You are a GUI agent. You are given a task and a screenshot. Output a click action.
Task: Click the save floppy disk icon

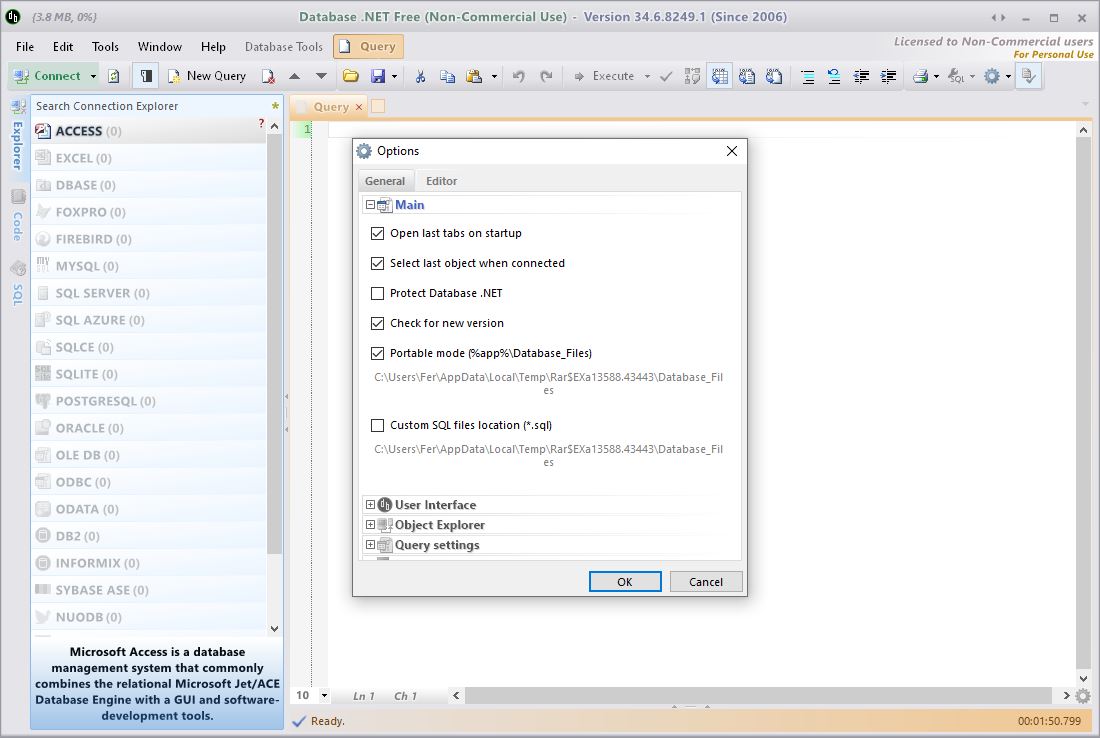click(378, 76)
